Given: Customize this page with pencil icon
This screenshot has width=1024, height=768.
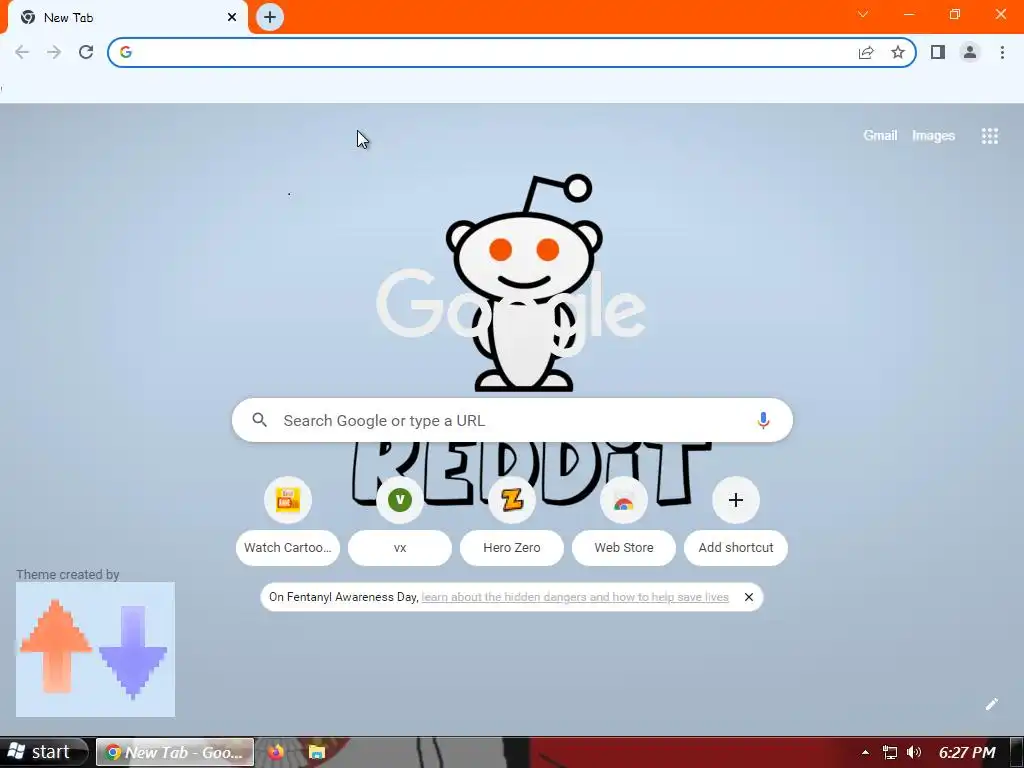Looking at the screenshot, I should click(x=991, y=704).
